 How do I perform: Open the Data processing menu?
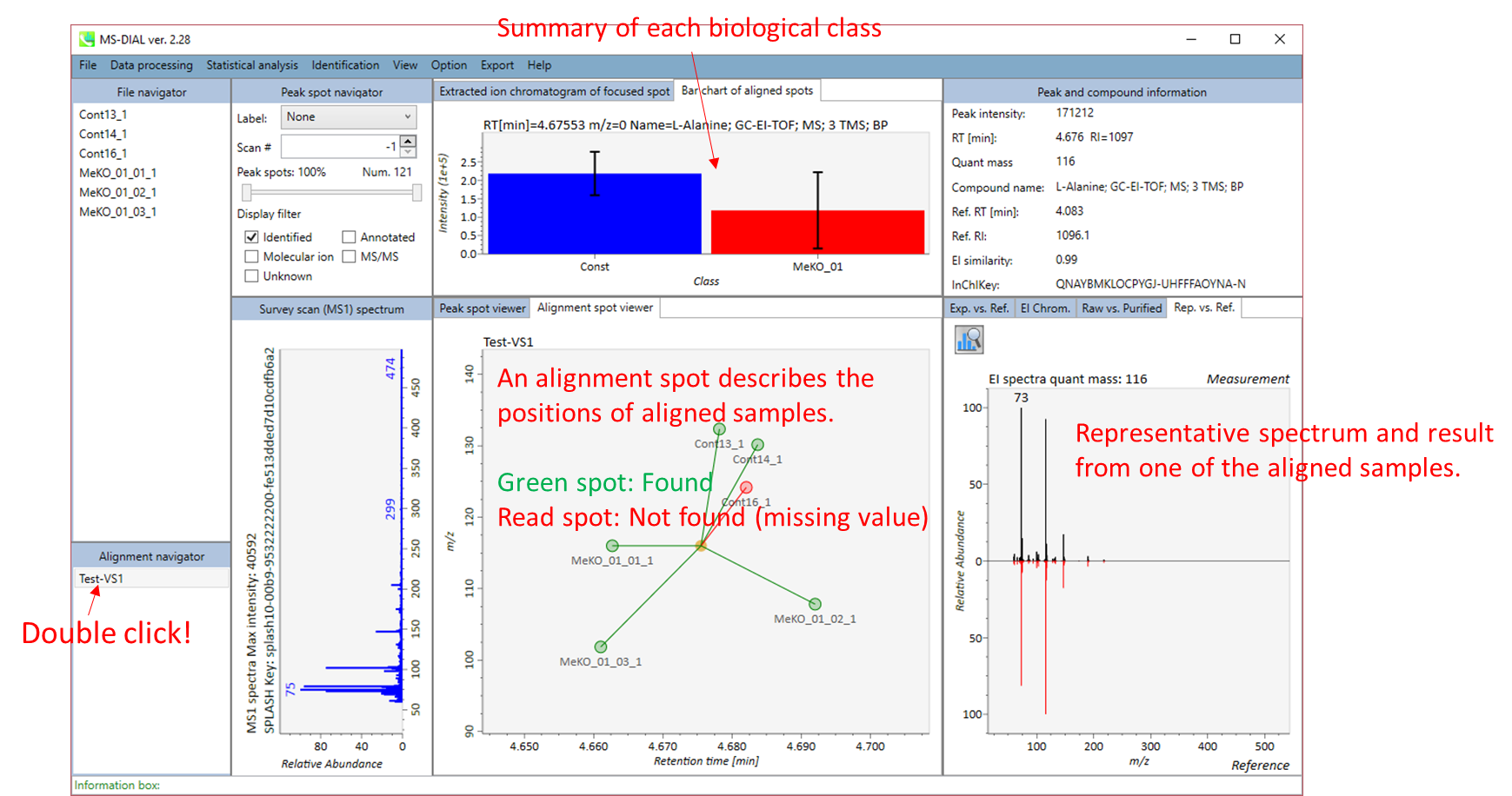point(151,65)
